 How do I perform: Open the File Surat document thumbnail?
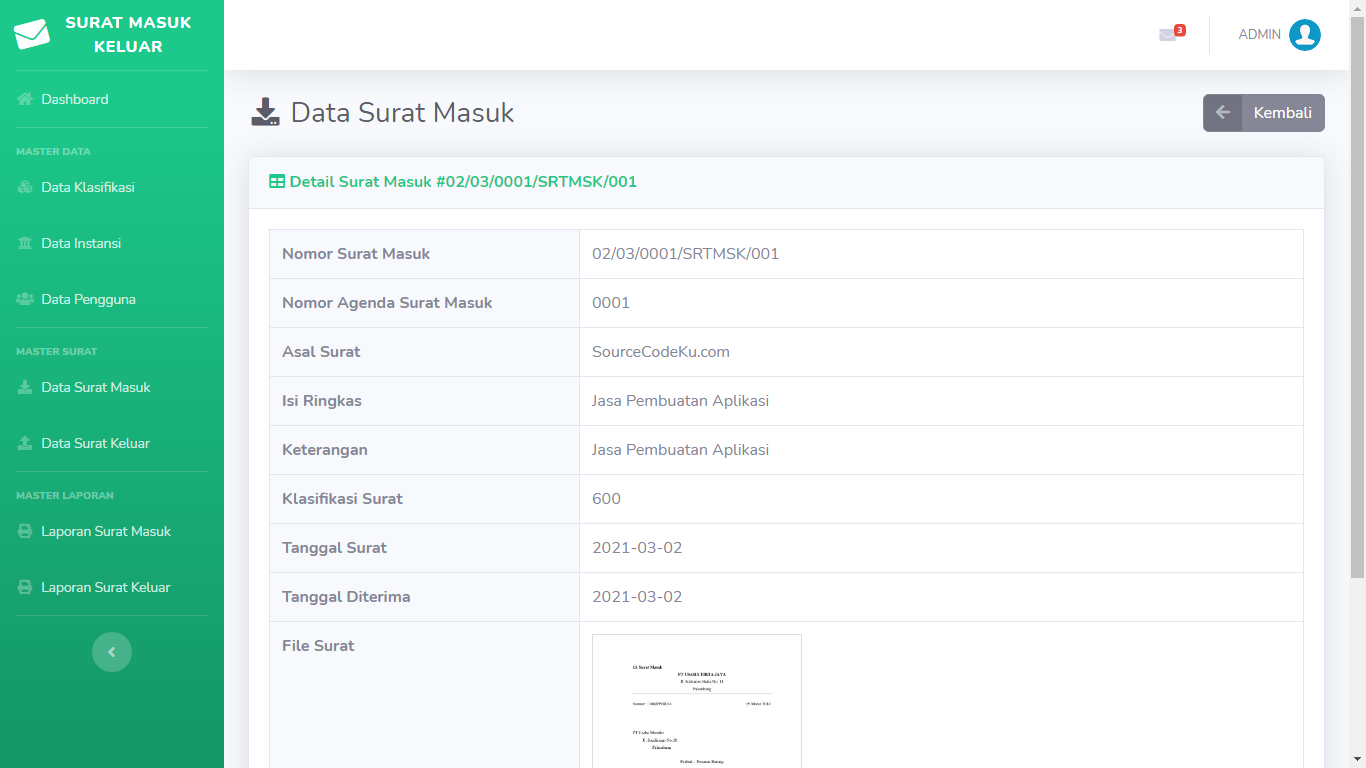pos(697,701)
